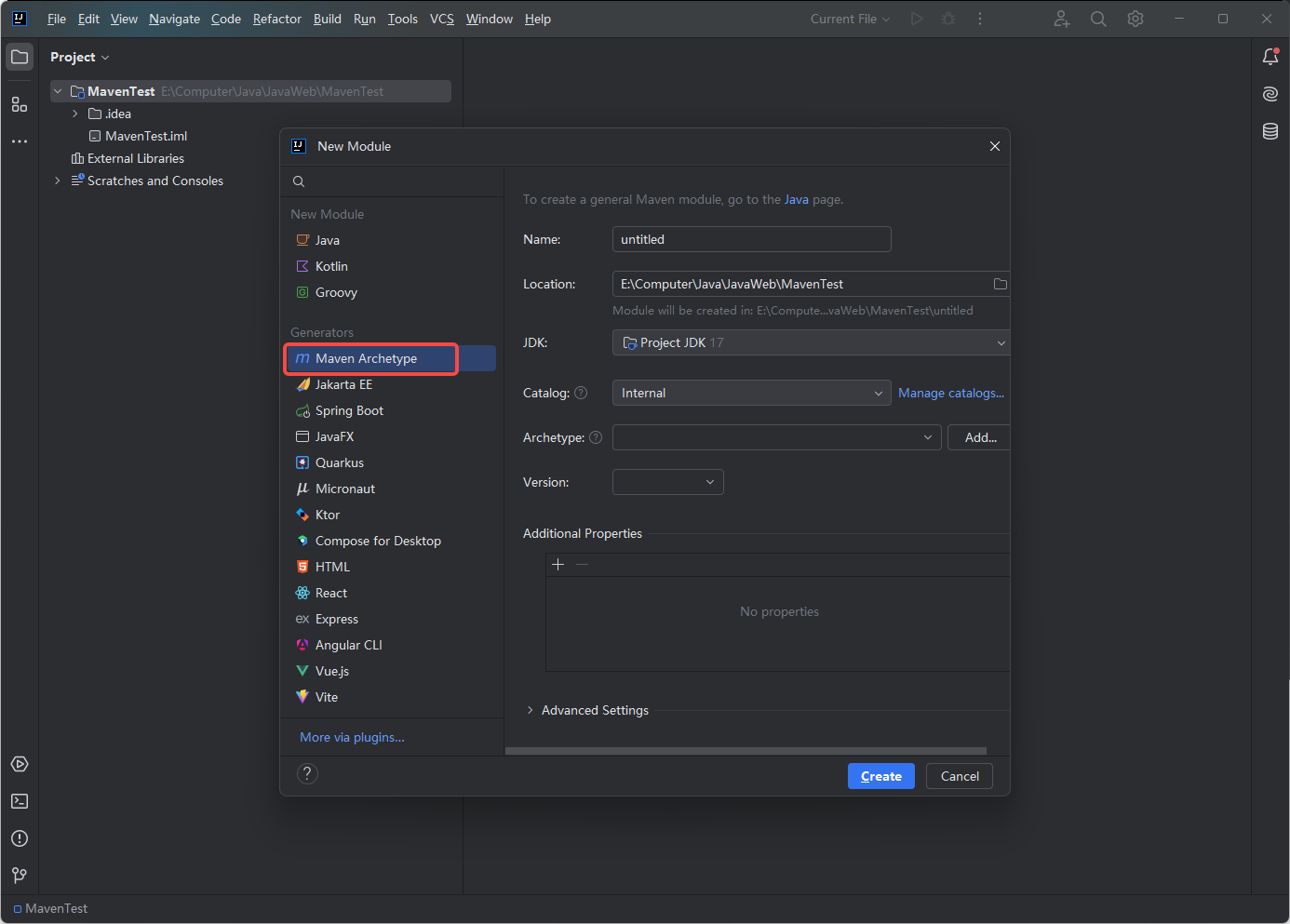Click the Create button
1290x924 pixels.
pos(881,776)
